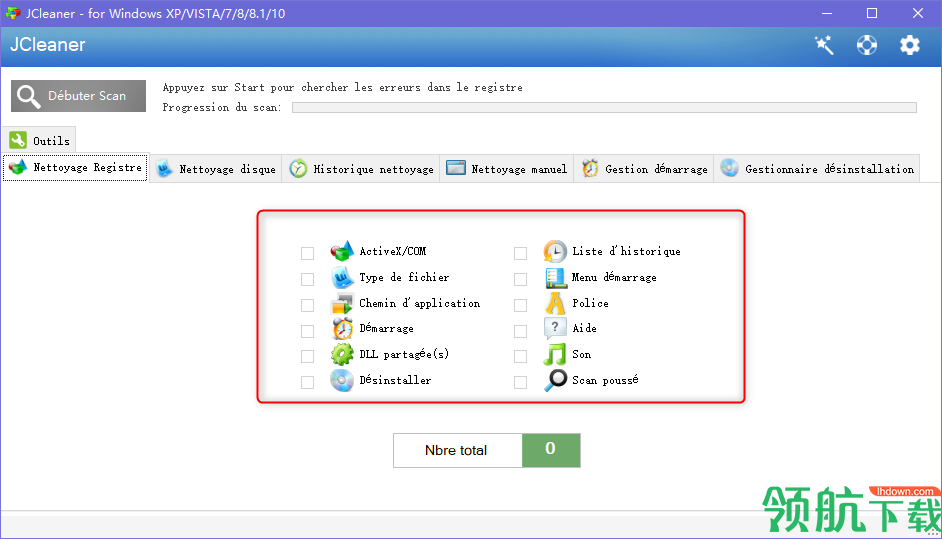Click the Nbre total label box
The width and height of the screenshot is (942, 539).
[x=458, y=450]
